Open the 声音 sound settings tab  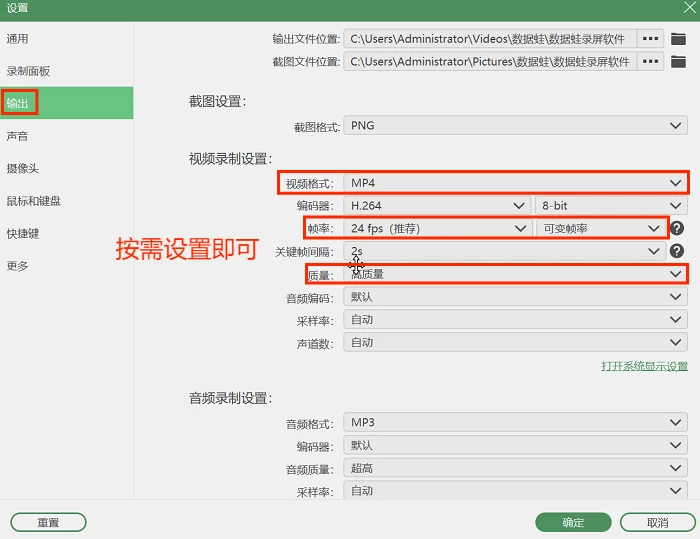(x=67, y=136)
